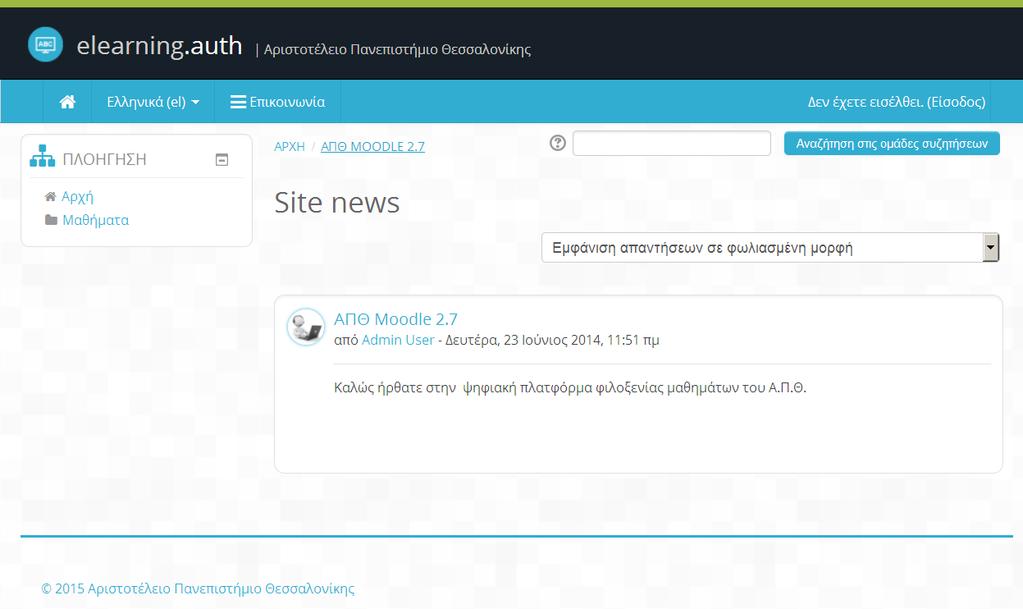
Task: Open the Ελληνικά (el) language dropdown
Action: pos(153,102)
